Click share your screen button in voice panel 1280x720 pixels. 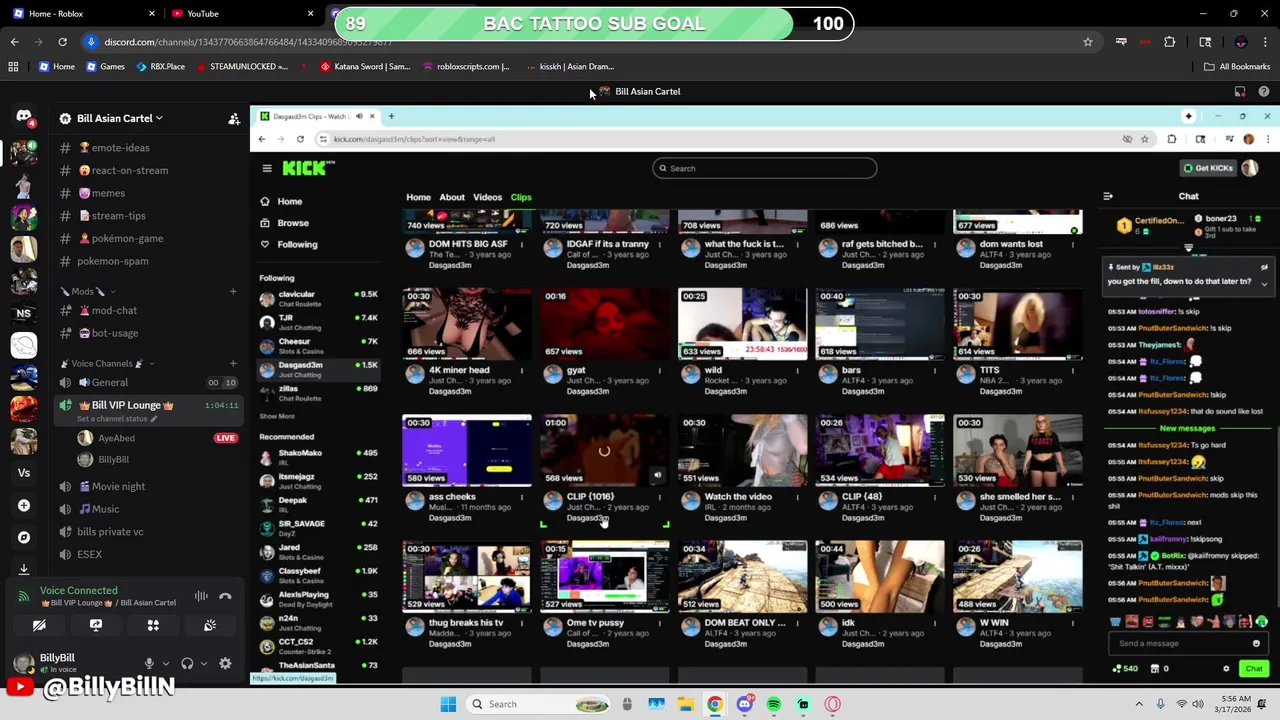tap(96, 625)
